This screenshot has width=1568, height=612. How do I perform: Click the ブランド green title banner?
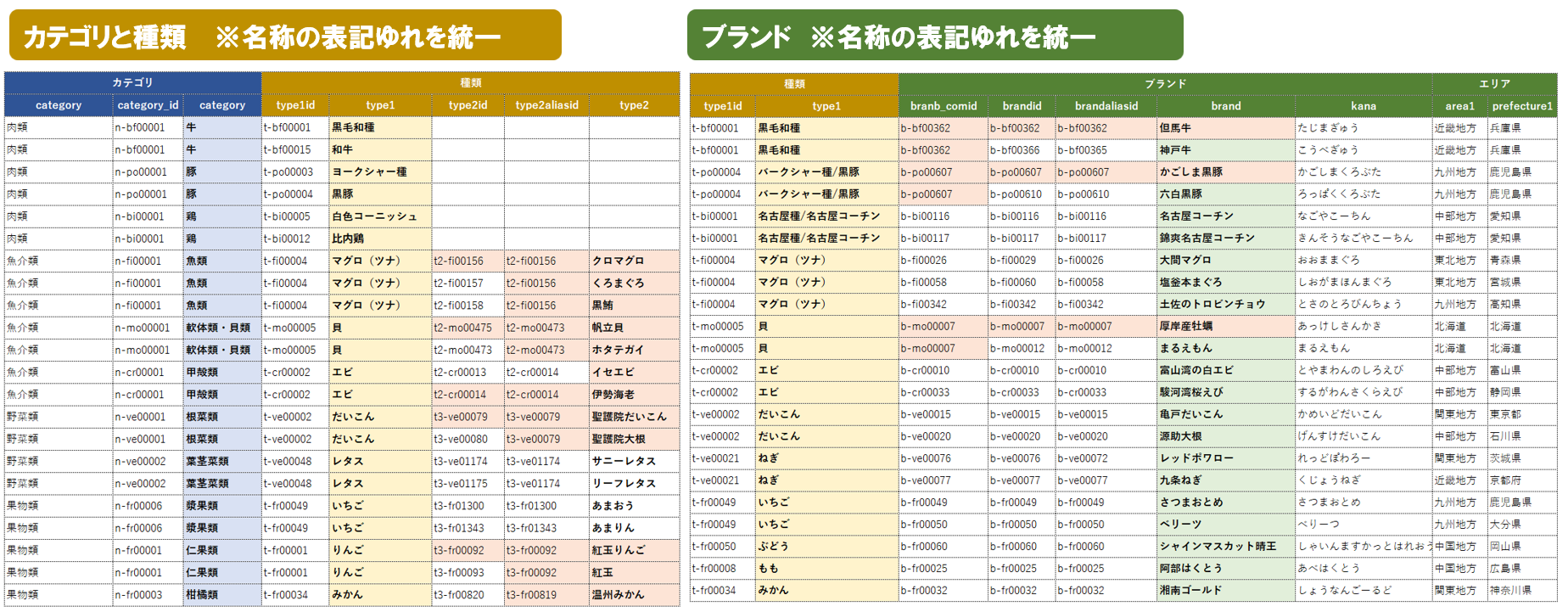tap(935, 35)
